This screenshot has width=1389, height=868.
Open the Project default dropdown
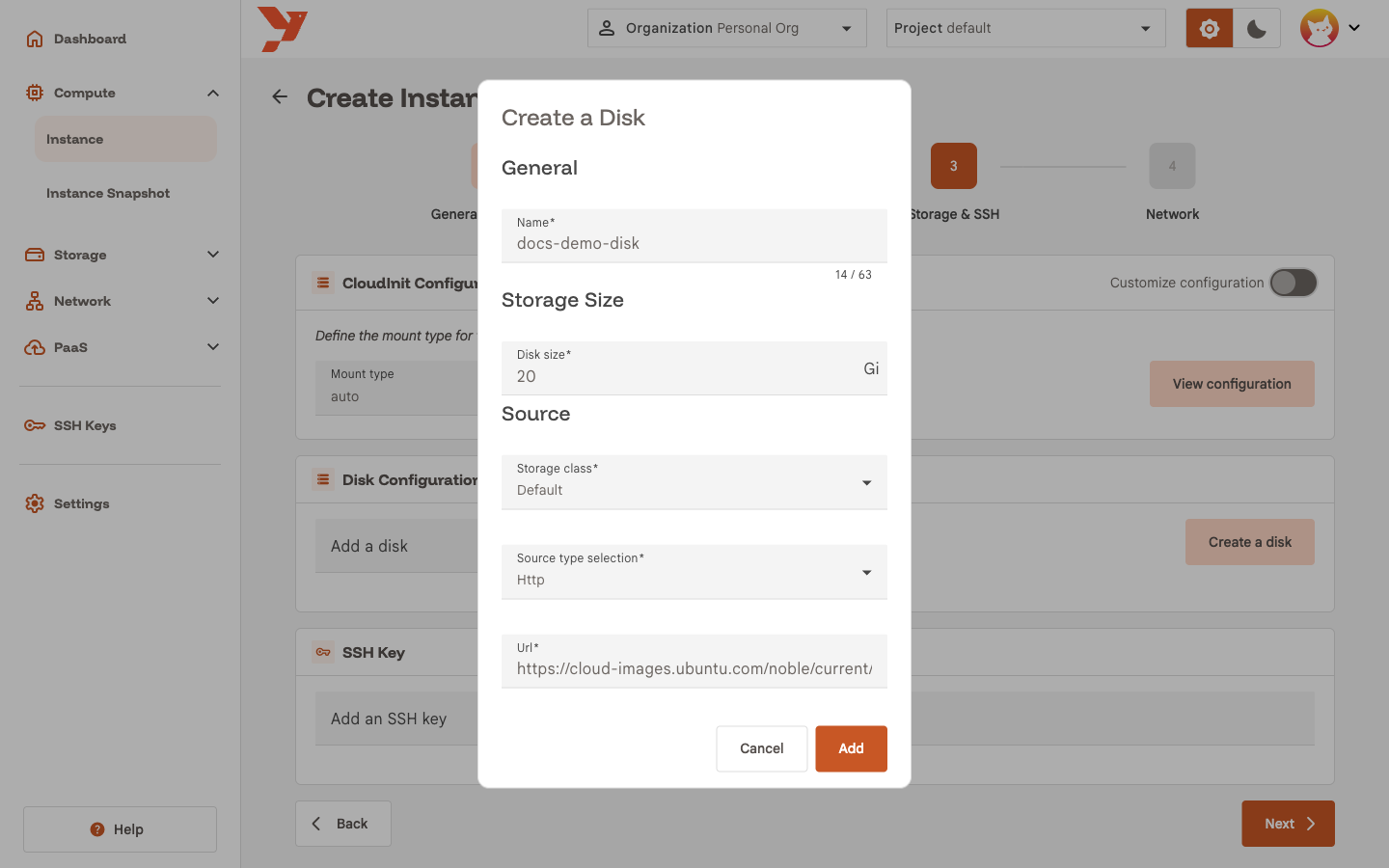(x=1026, y=28)
